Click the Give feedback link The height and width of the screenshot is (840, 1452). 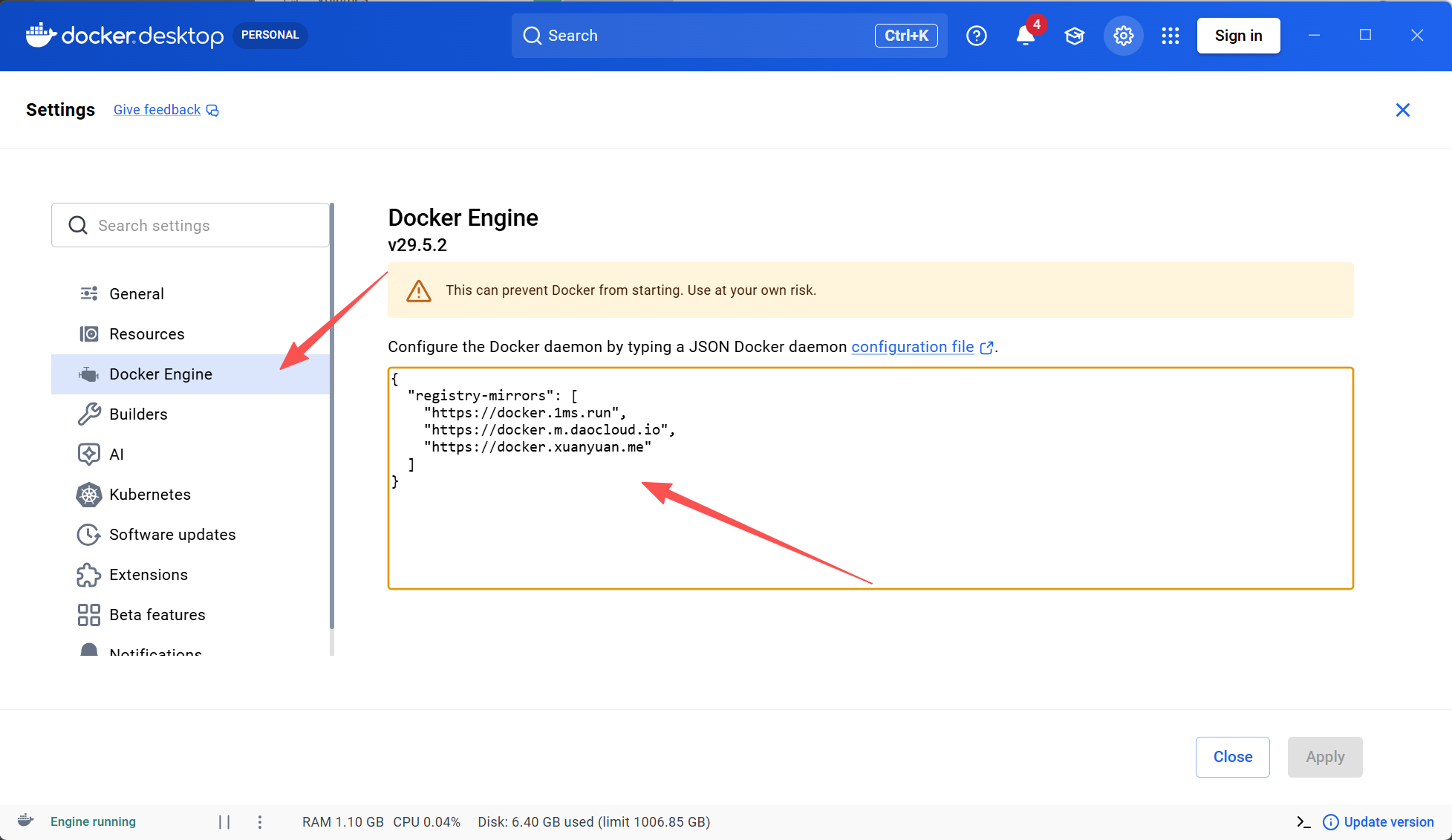tap(157, 110)
